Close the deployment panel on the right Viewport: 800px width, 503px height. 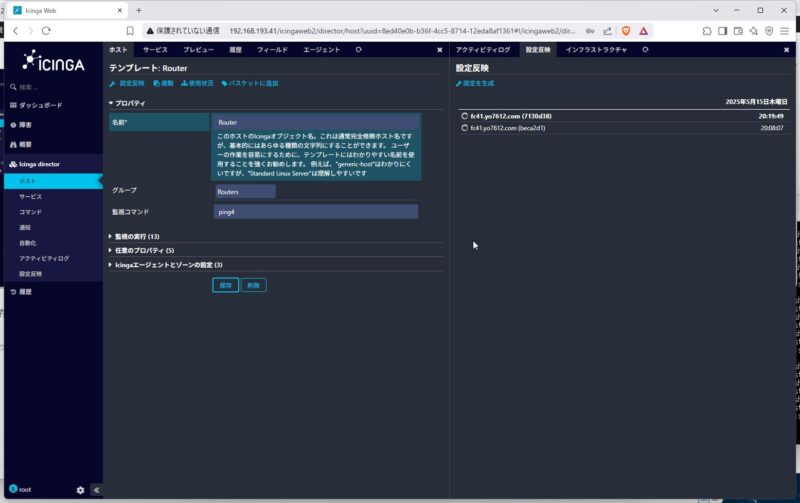pos(786,50)
